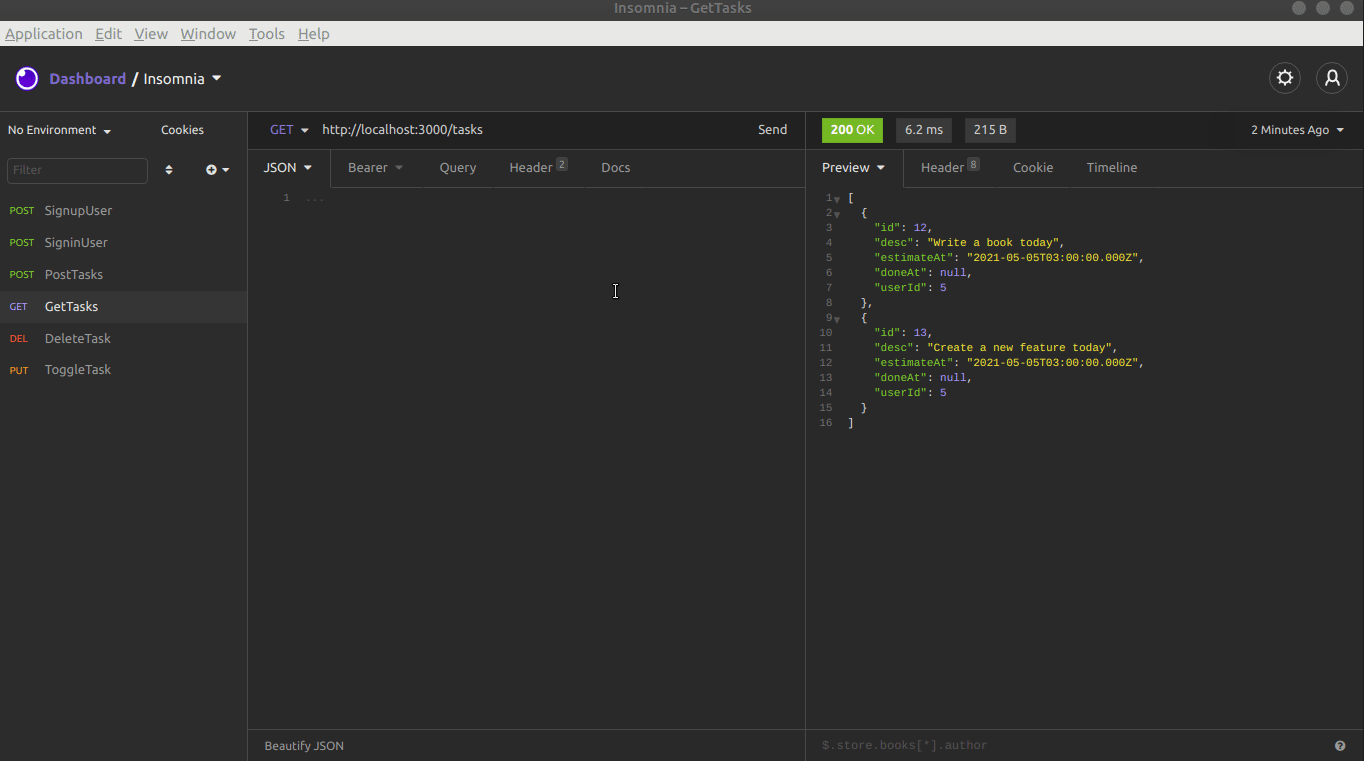Collapse the first JSON object fold triangle

837,213
